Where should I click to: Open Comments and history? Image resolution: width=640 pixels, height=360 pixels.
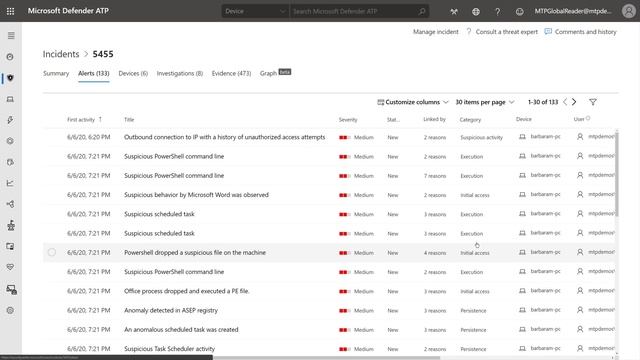tap(580, 32)
